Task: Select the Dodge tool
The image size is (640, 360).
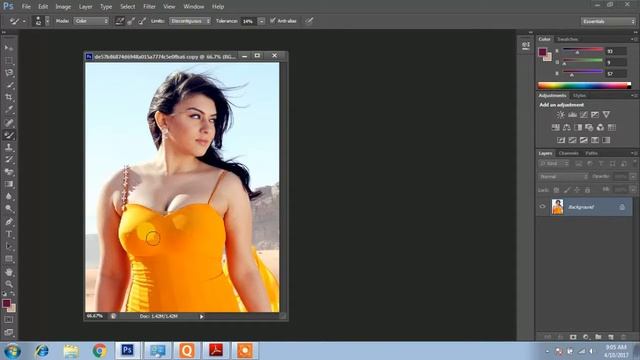Action: point(9,209)
